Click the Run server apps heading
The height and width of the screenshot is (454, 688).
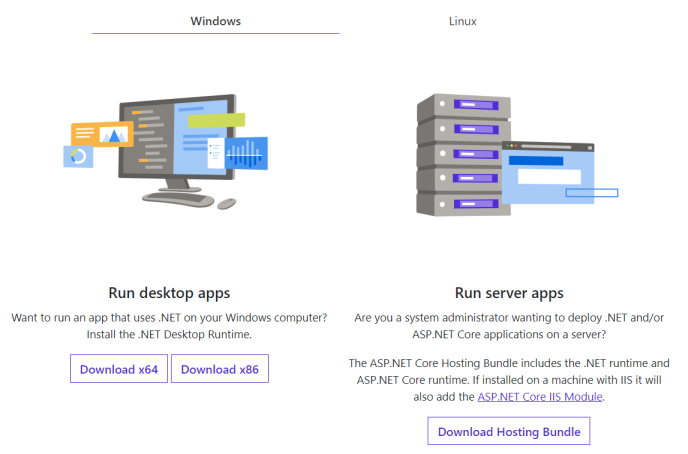click(509, 293)
